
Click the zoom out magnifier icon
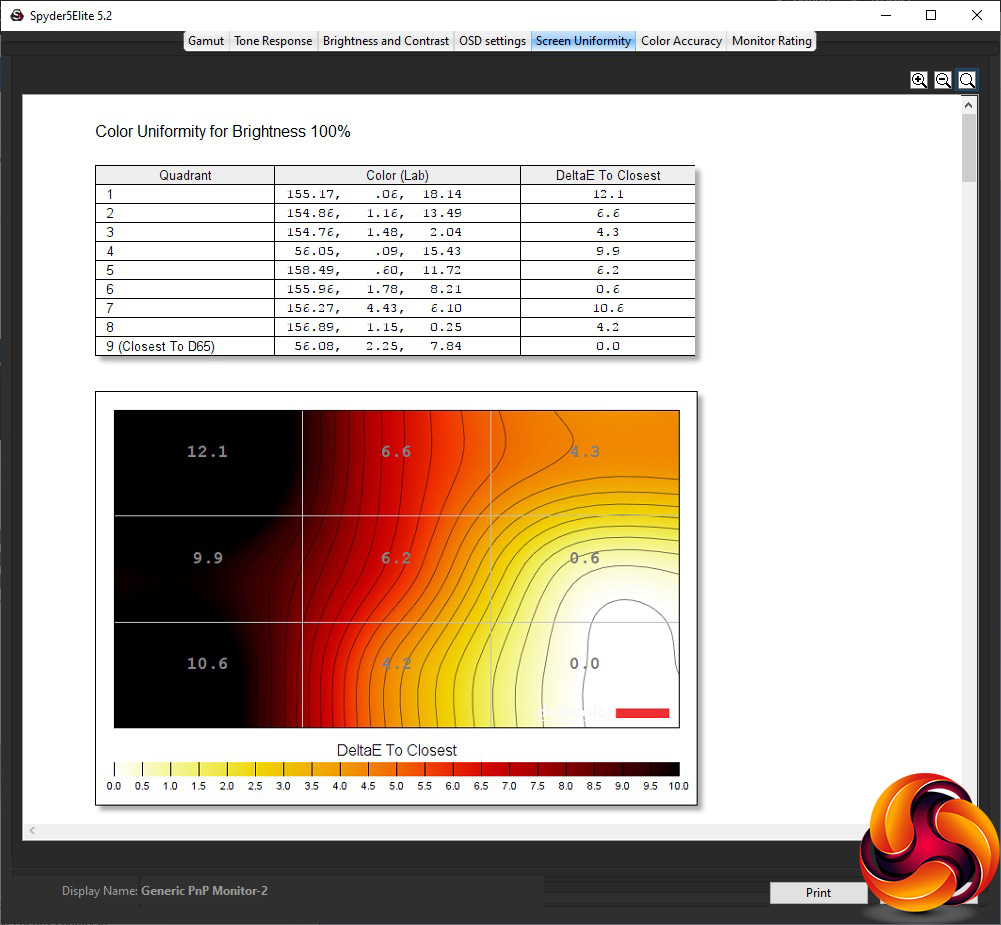point(943,80)
